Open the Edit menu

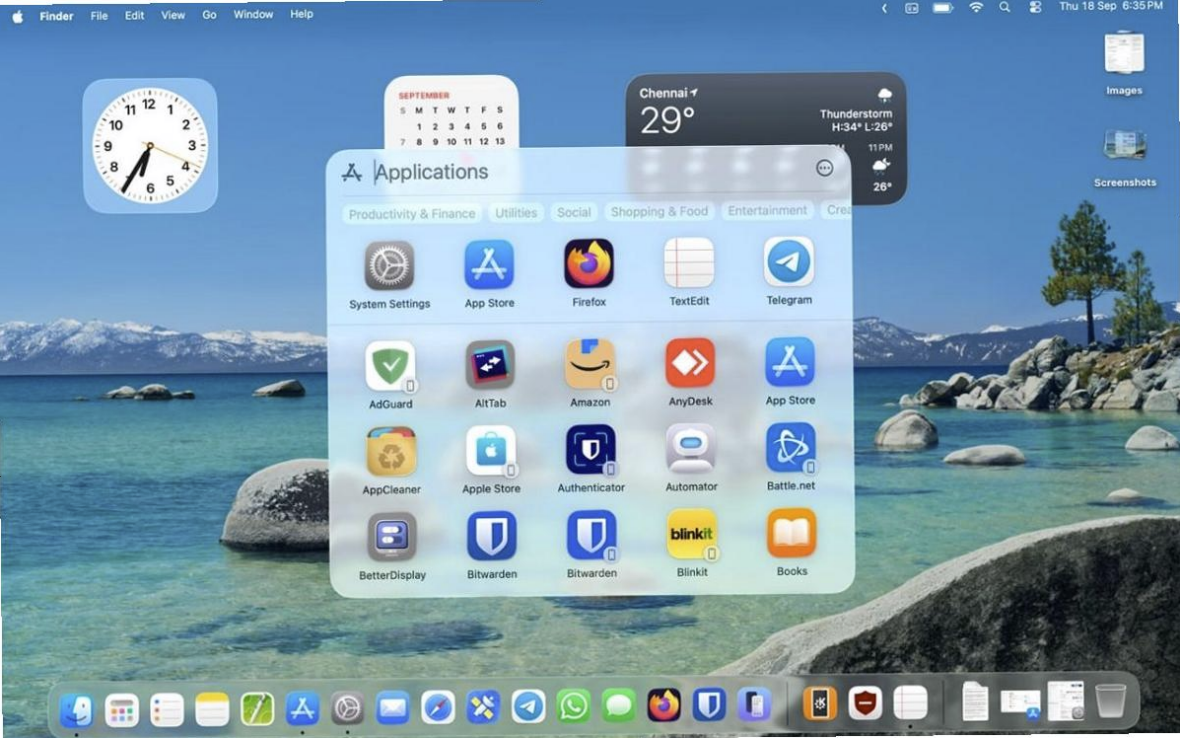tap(134, 15)
